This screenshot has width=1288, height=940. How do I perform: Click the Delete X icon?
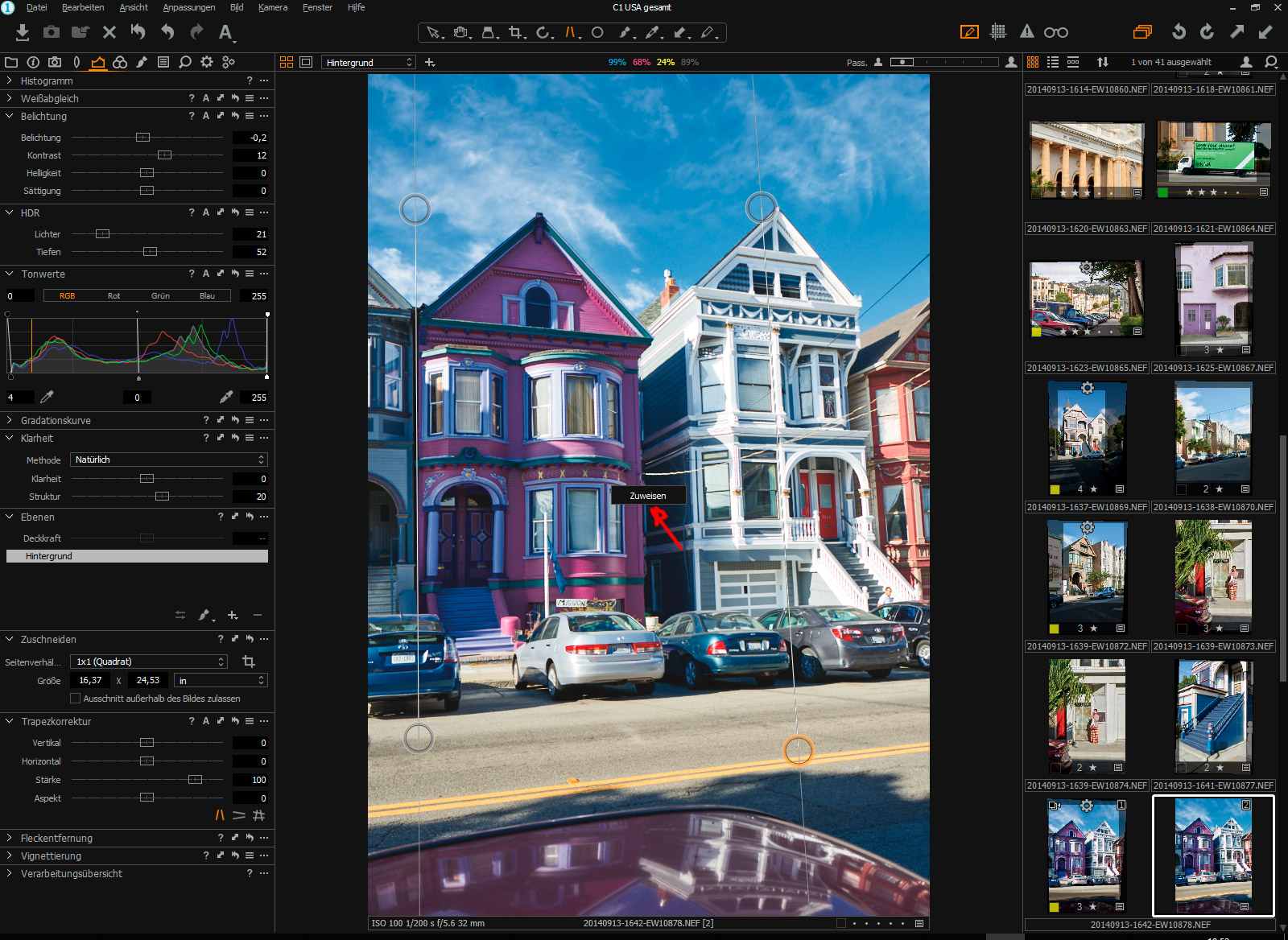point(109,32)
